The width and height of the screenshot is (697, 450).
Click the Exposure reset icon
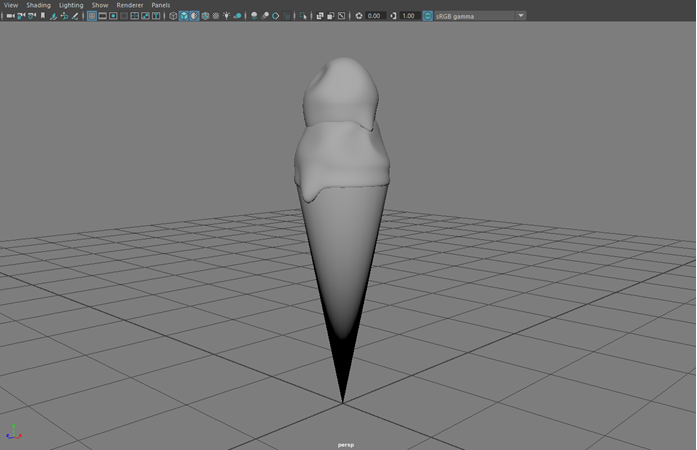pos(359,16)
